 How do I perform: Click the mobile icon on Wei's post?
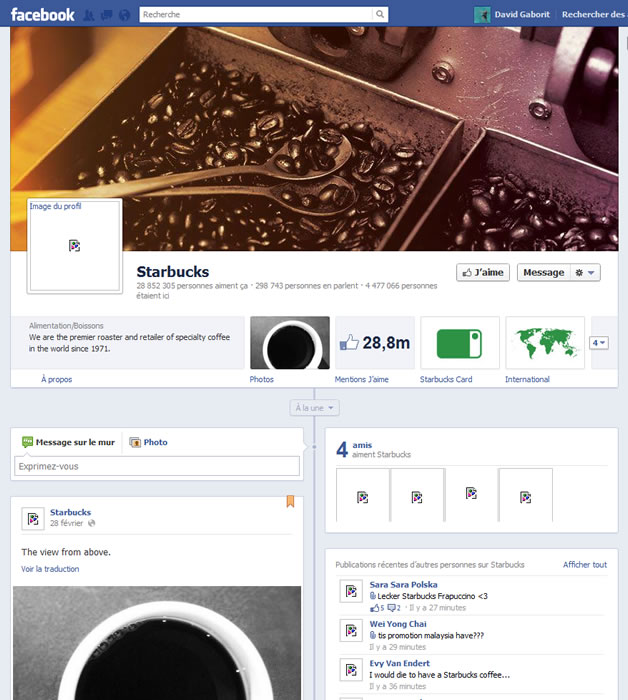(x=373, y=635)
